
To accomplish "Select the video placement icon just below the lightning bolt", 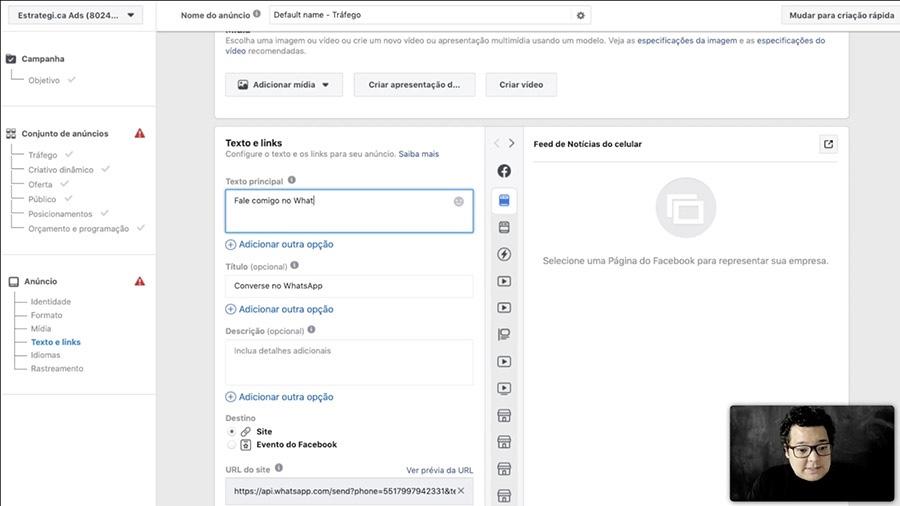I will (x=504, y=281).
